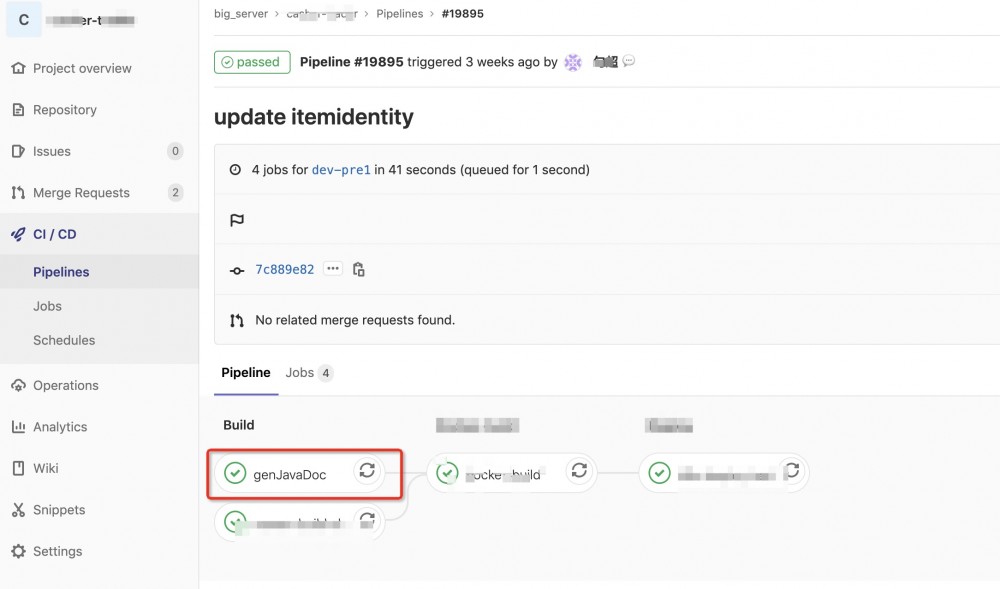Expand the Operations sidebar section
This screenshot has height=589, width=1000.
click(65, 385)
